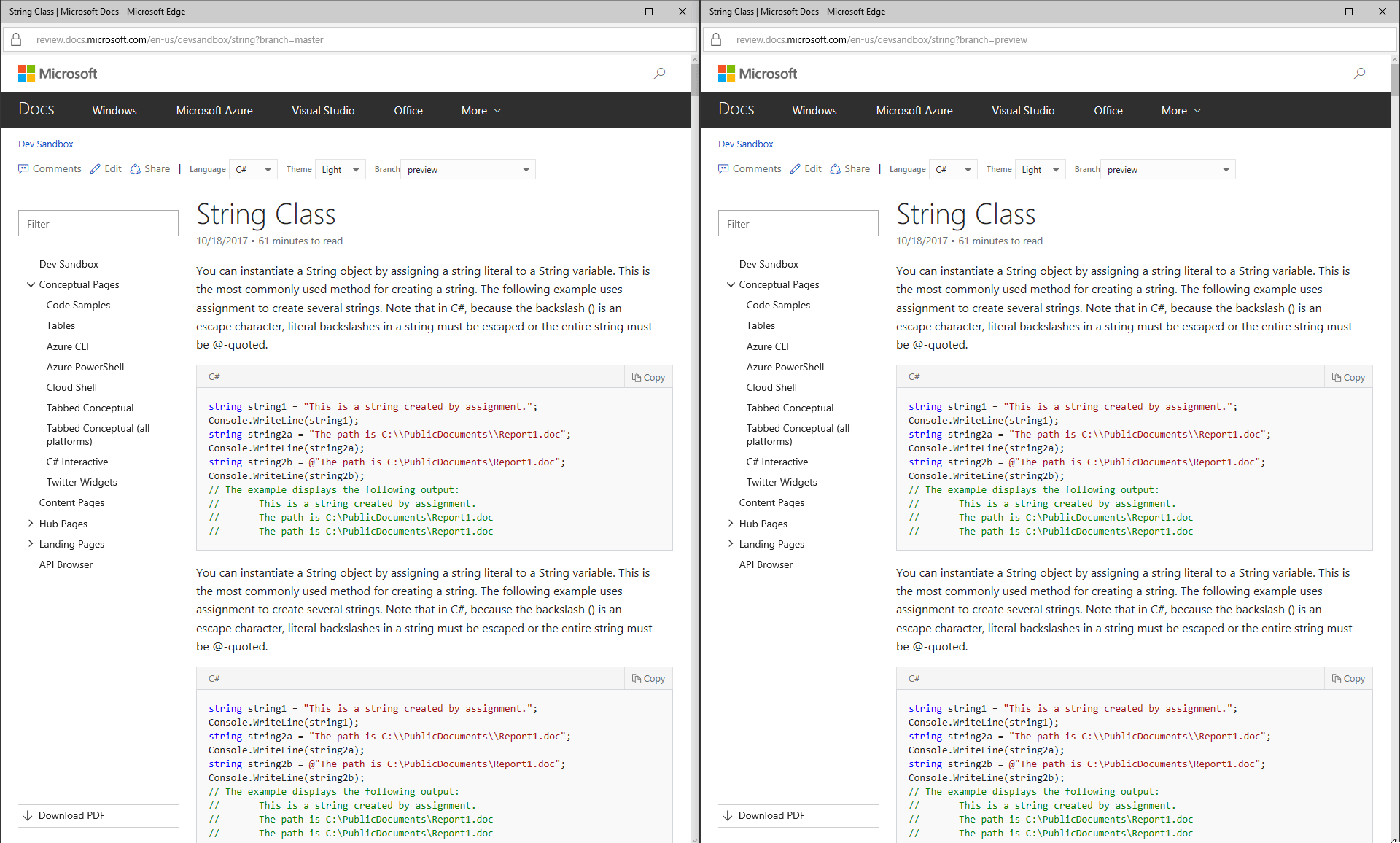
Task: Click the Edit icon on left pane
Action: pos(95,169)
